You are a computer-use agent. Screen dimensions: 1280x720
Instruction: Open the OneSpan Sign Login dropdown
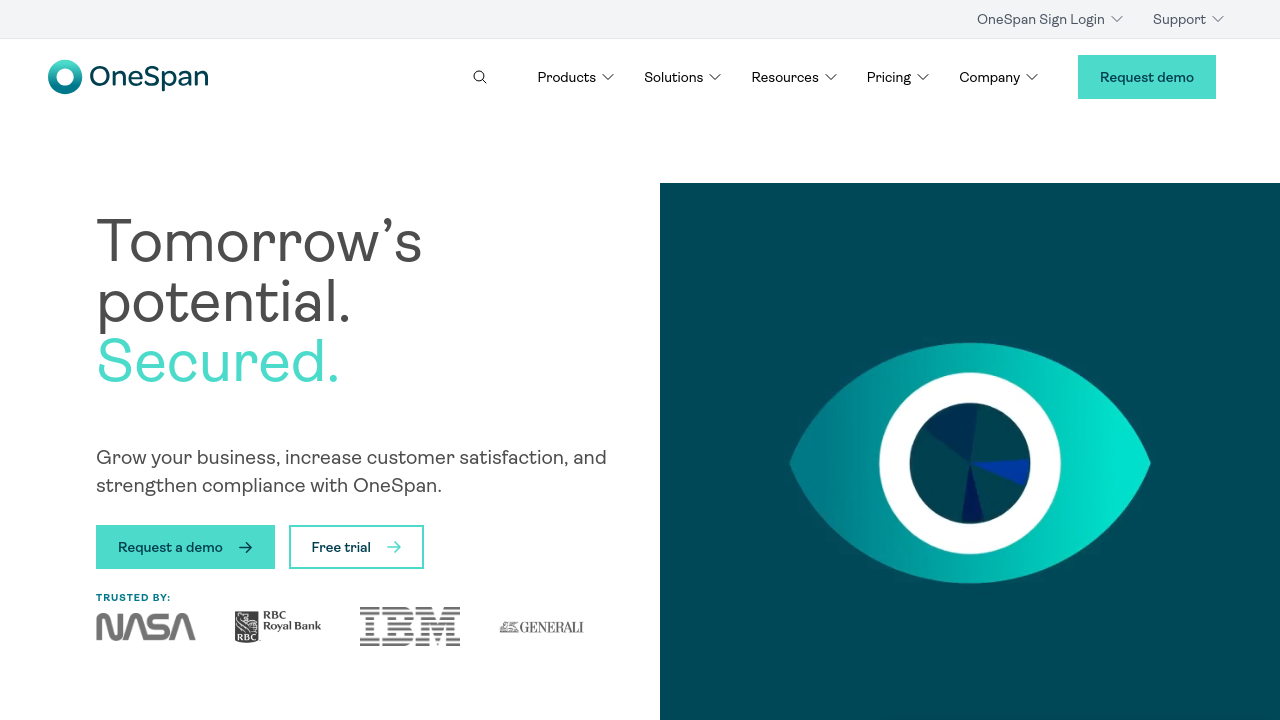tap(1049, 19)
